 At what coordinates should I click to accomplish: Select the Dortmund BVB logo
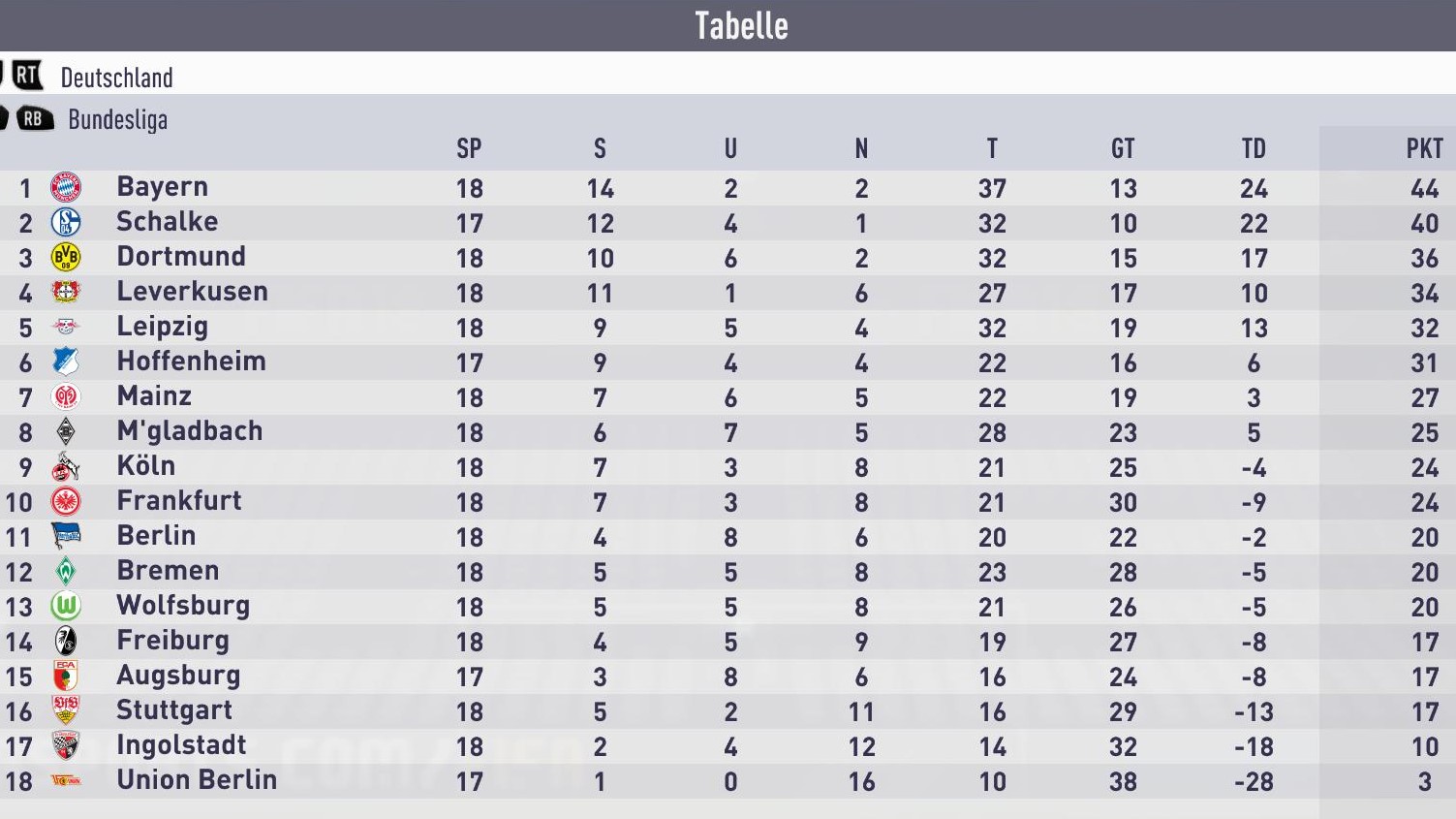tap(66, 257)
